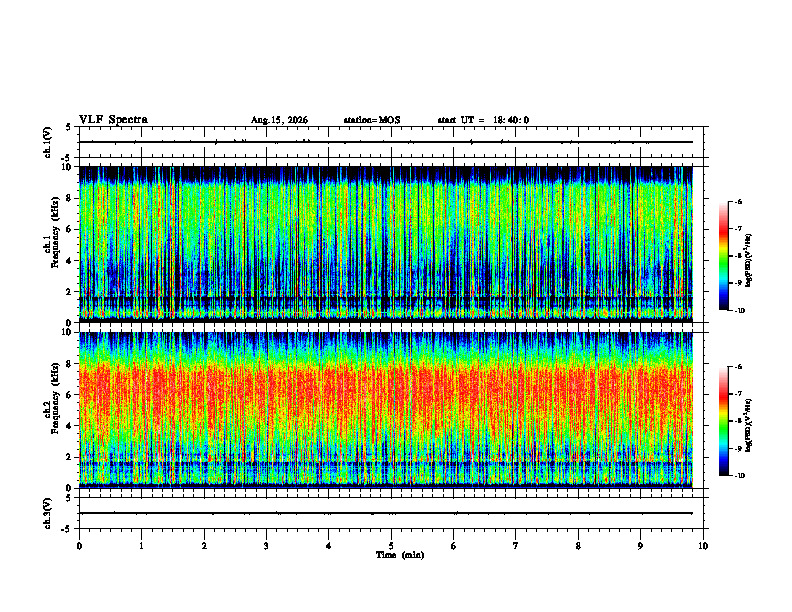Click inside the ch.2 spectrogram panel
This screenshot has width=792, height=612.
click(386, 410)
